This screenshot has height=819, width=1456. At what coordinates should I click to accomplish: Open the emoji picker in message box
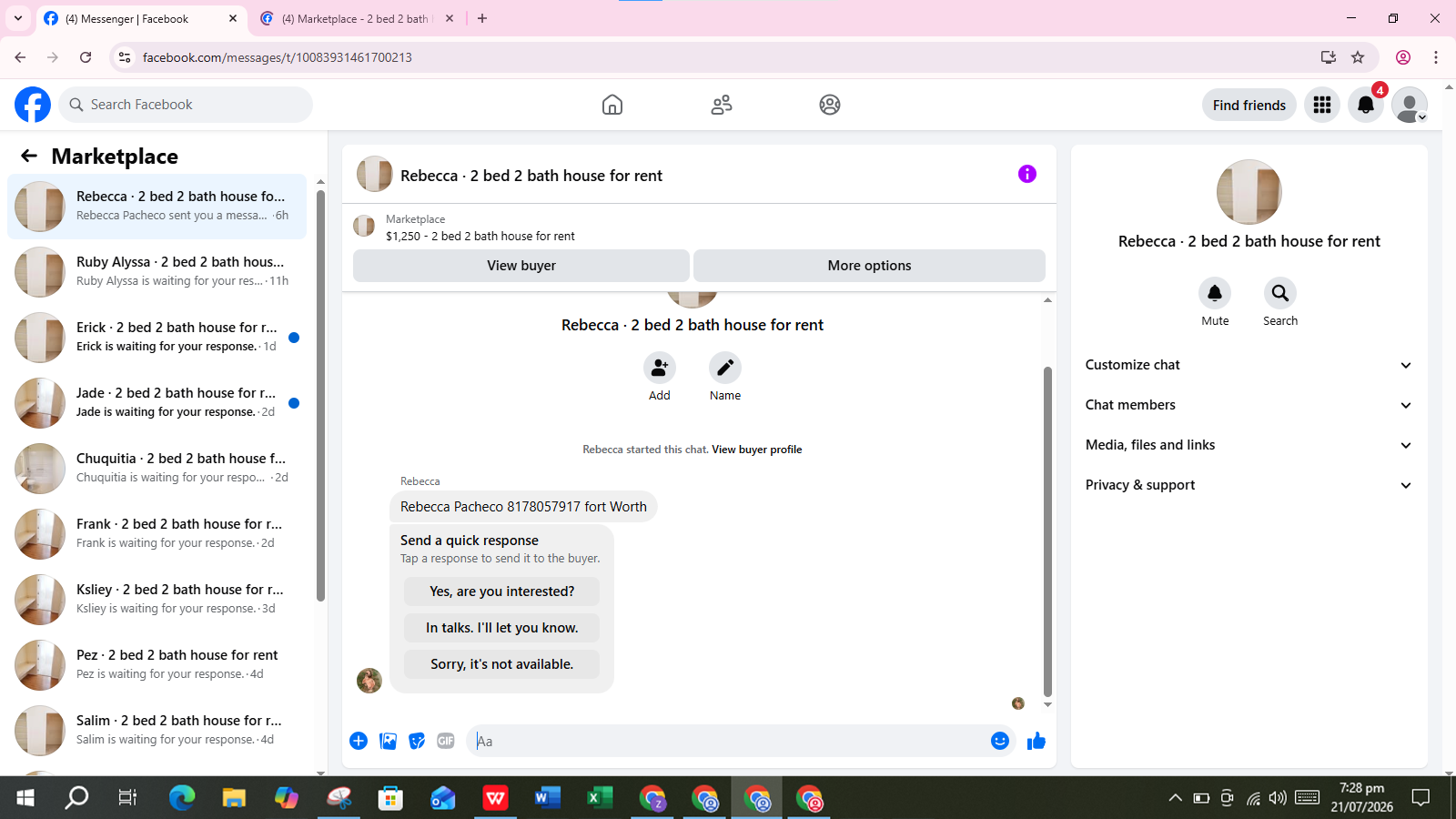1000,741
